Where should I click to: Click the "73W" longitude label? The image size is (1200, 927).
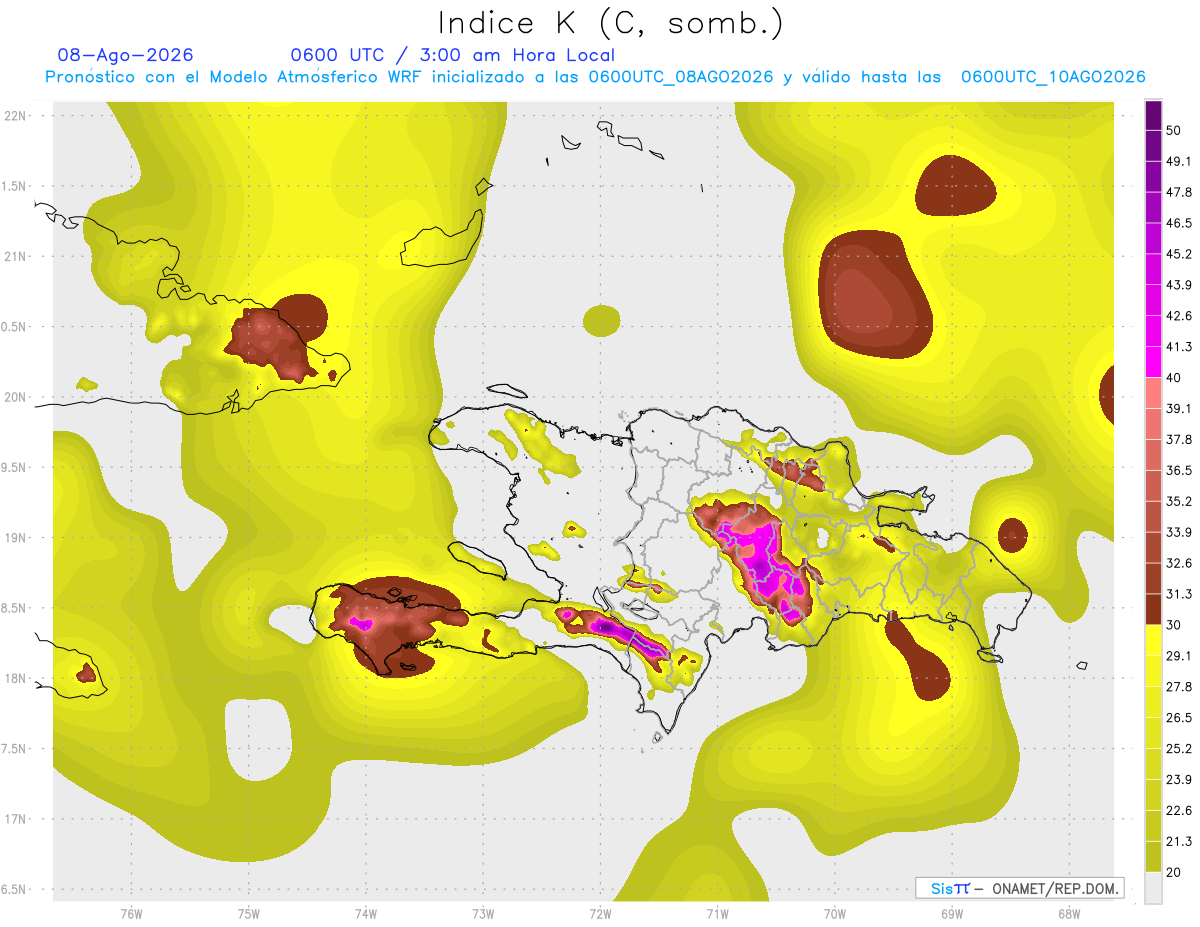[x=482, y=914]
